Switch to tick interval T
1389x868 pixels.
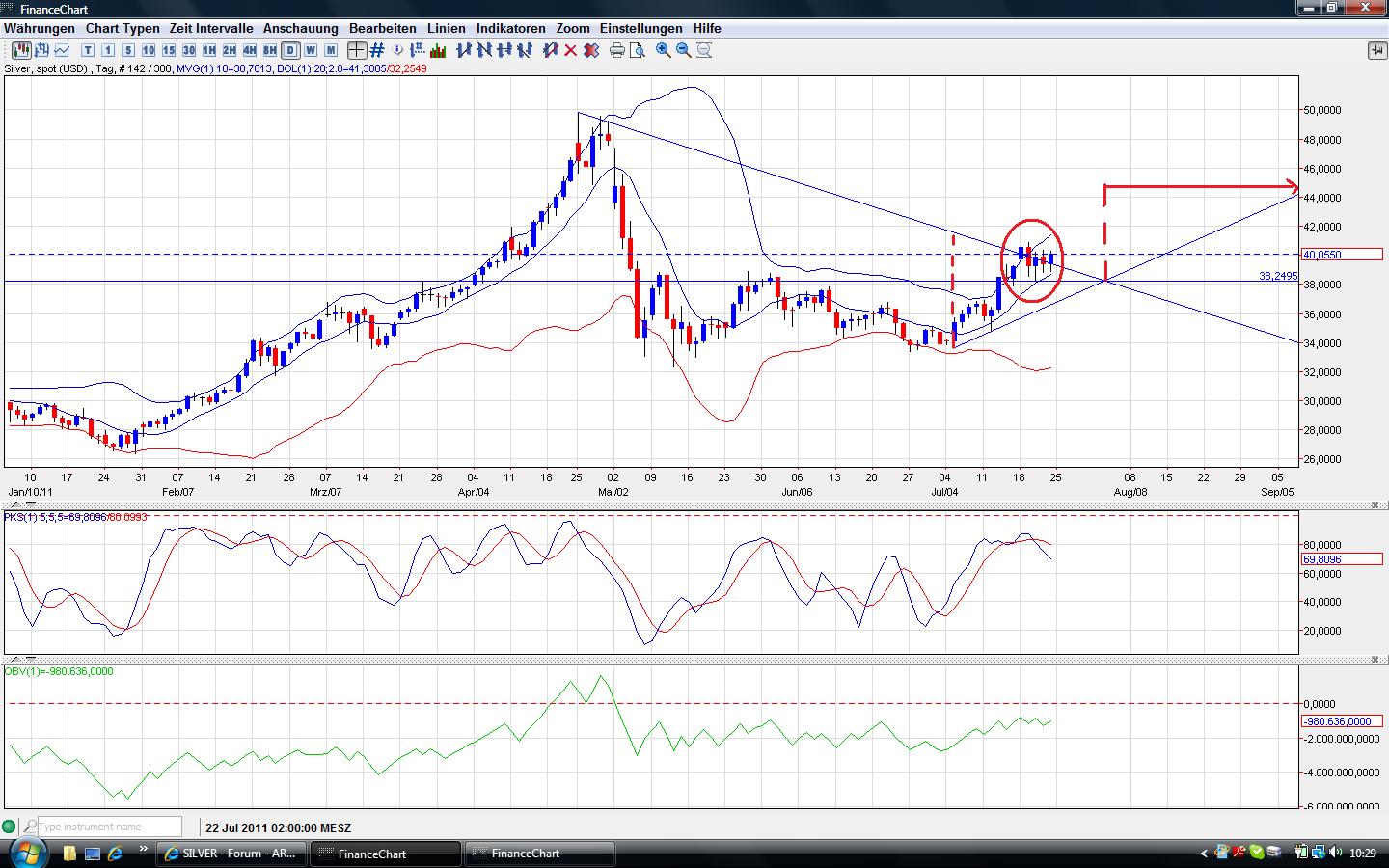tap(88, 50)
